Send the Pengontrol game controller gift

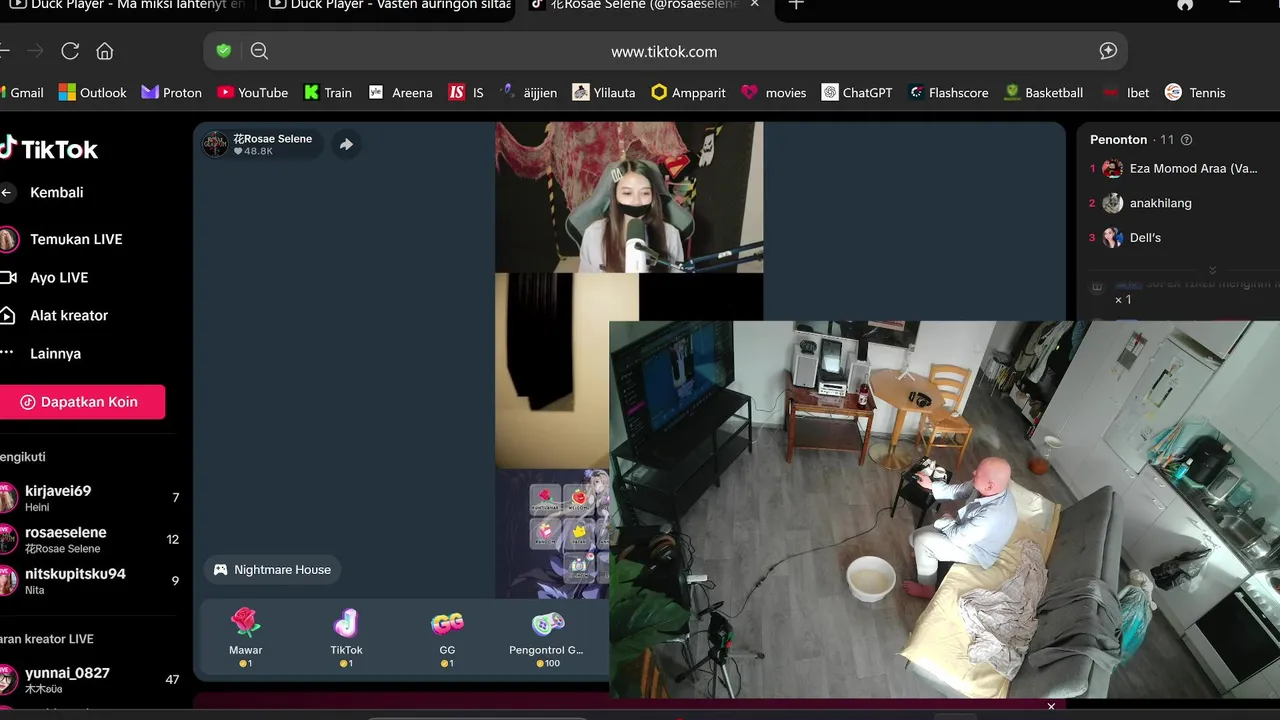[547, 636]
